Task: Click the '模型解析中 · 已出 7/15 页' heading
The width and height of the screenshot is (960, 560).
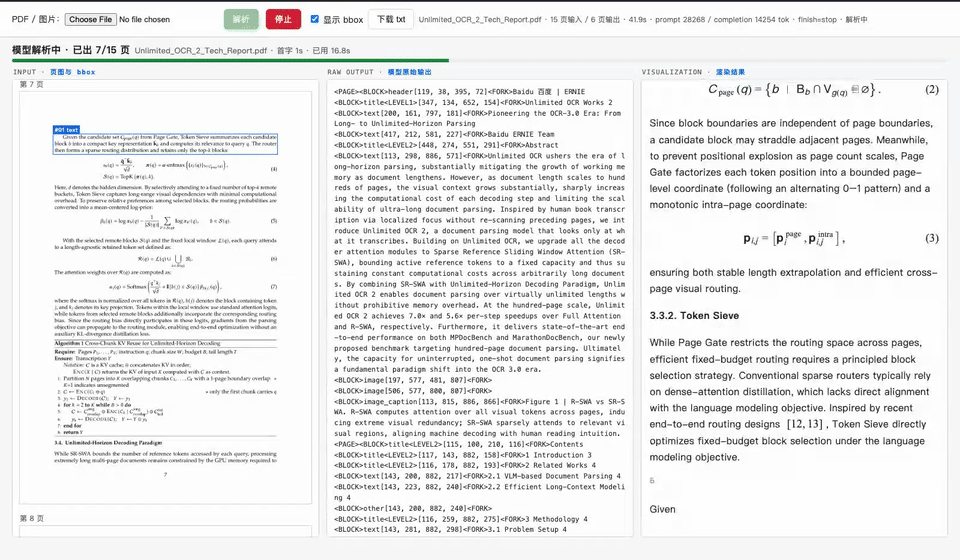Action: click(70, 50)
